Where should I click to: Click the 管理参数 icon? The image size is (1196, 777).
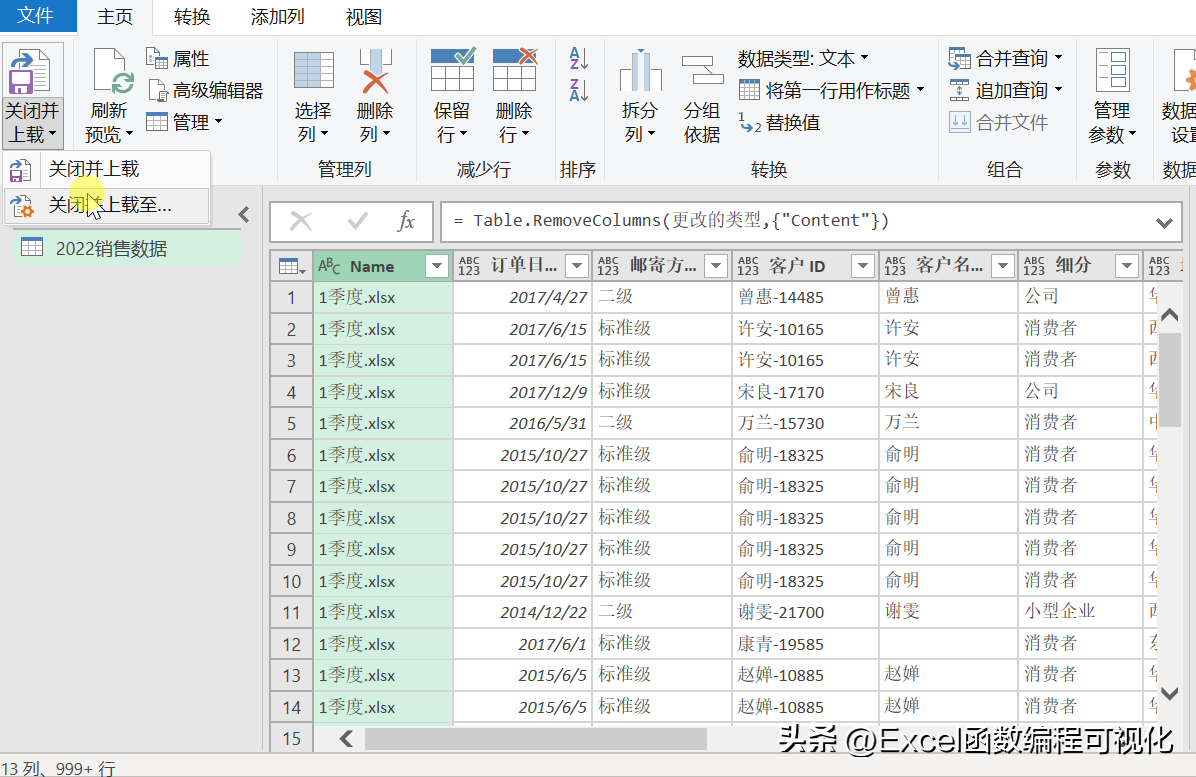pos(1112,70)
